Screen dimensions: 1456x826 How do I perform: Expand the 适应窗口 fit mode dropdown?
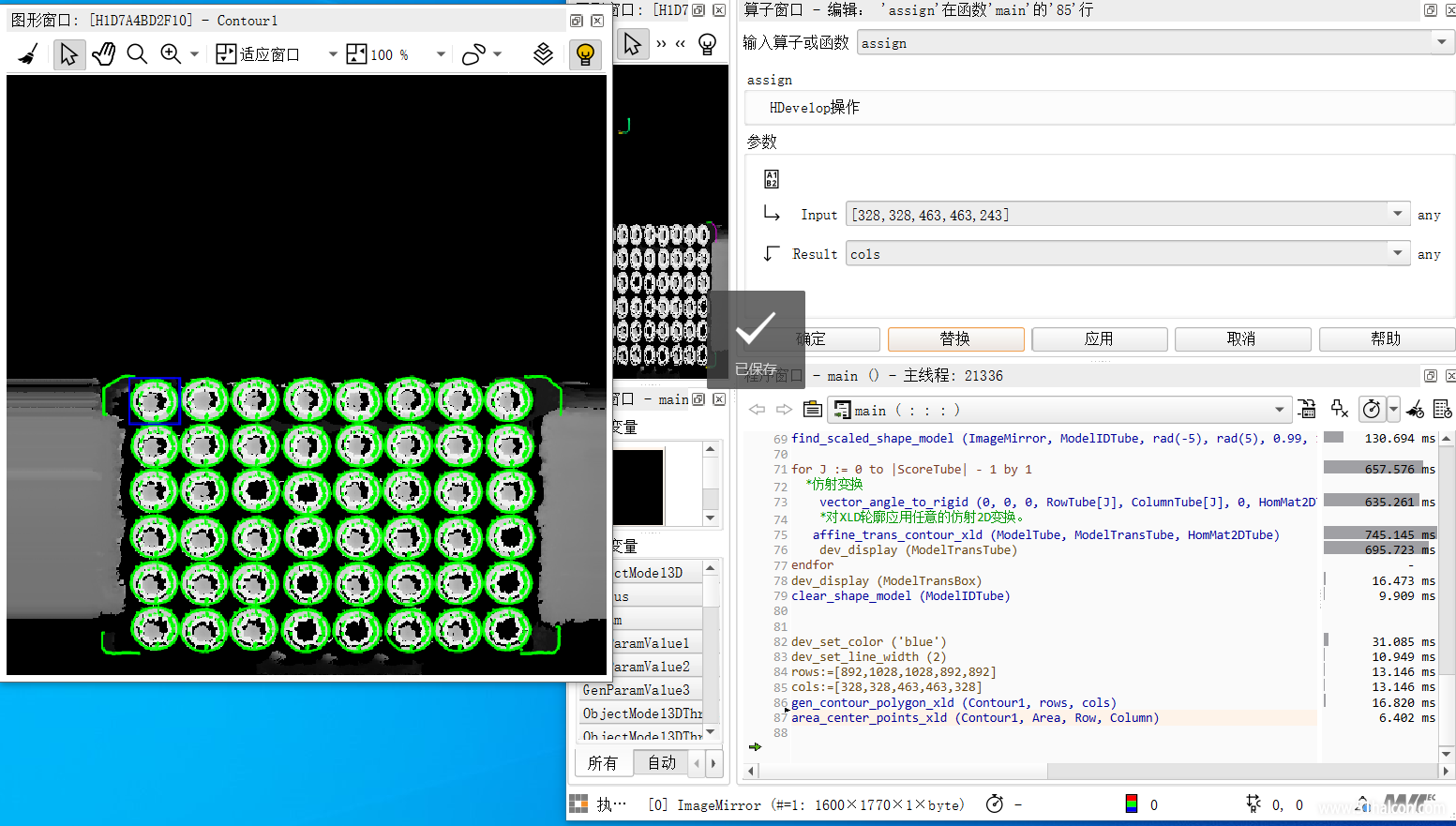pos(332,54)
